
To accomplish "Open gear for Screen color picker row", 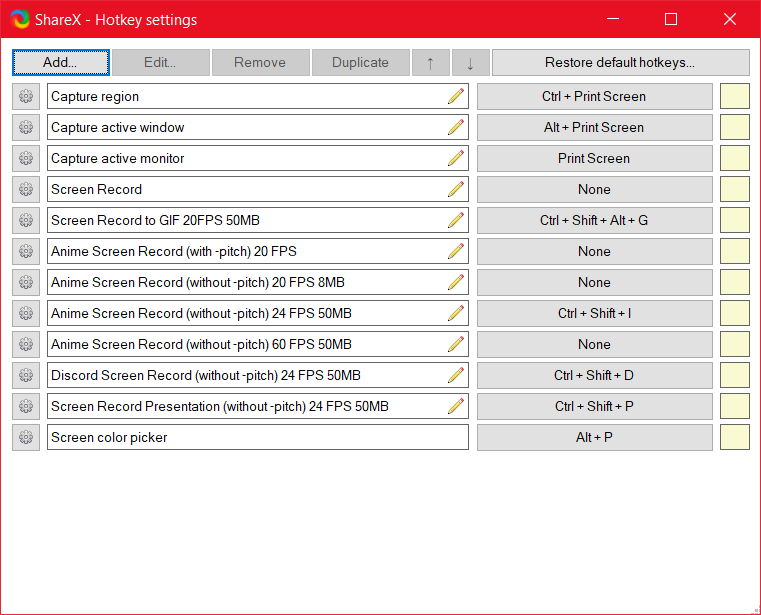I will click(26, 437).
